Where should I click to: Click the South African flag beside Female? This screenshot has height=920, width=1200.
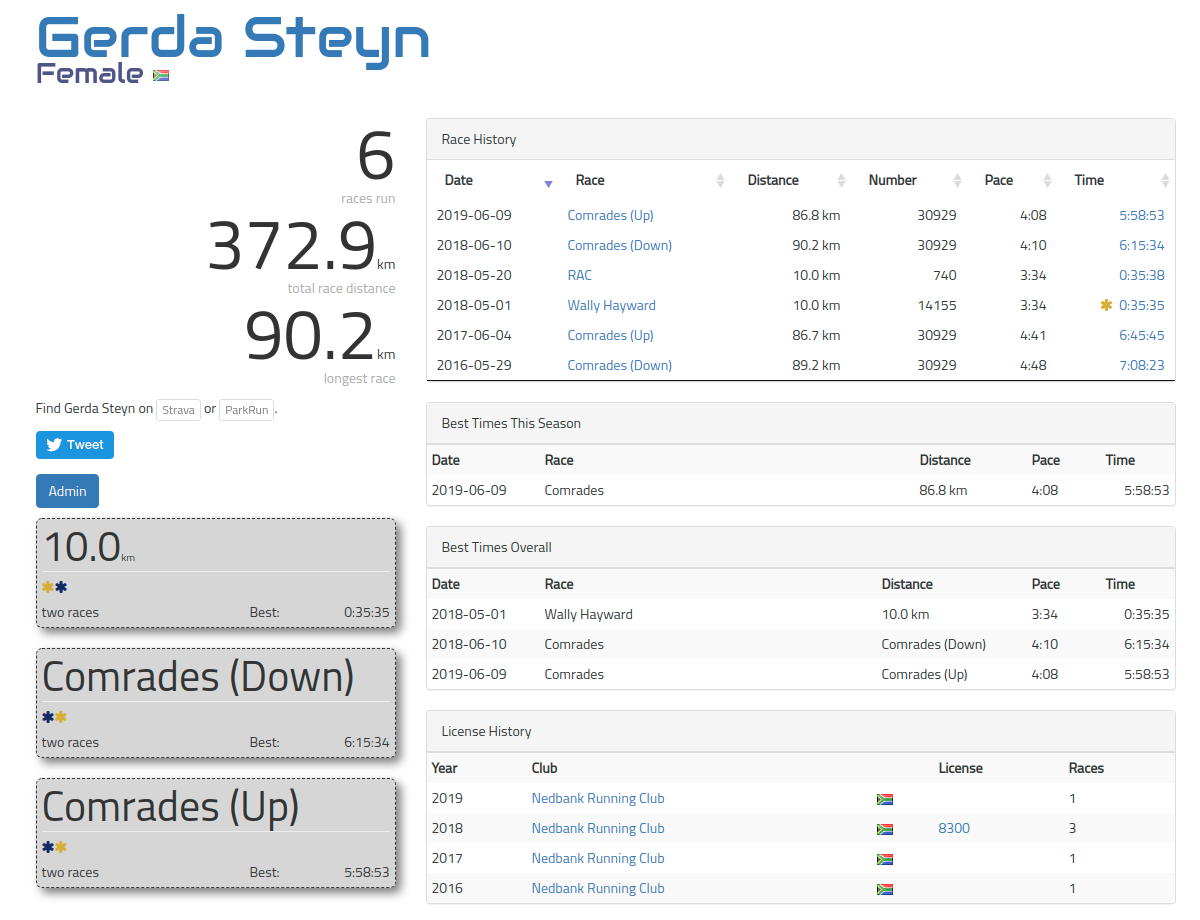tap(161, 75)
